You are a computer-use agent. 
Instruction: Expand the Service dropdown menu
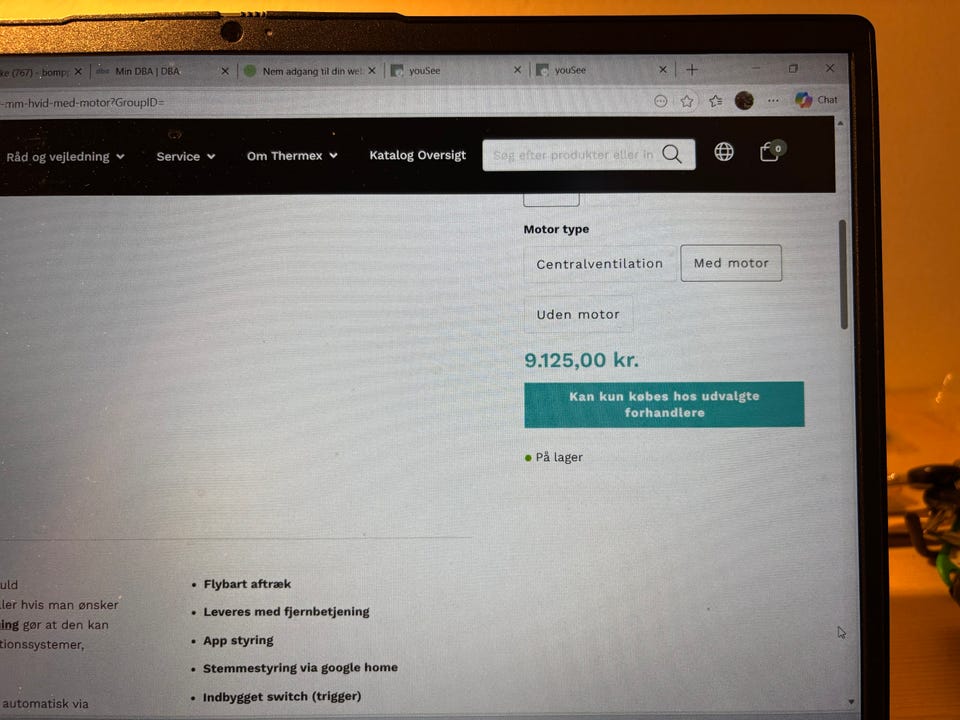point(186,156)
